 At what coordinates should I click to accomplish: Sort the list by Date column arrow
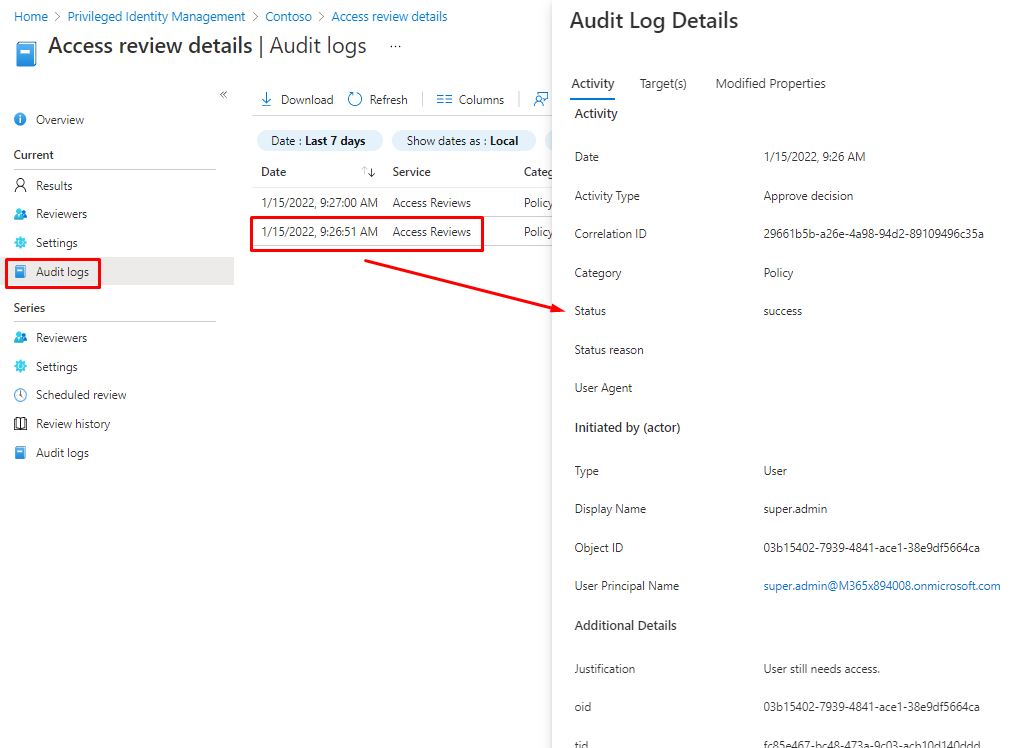click(x=368, y=172)
